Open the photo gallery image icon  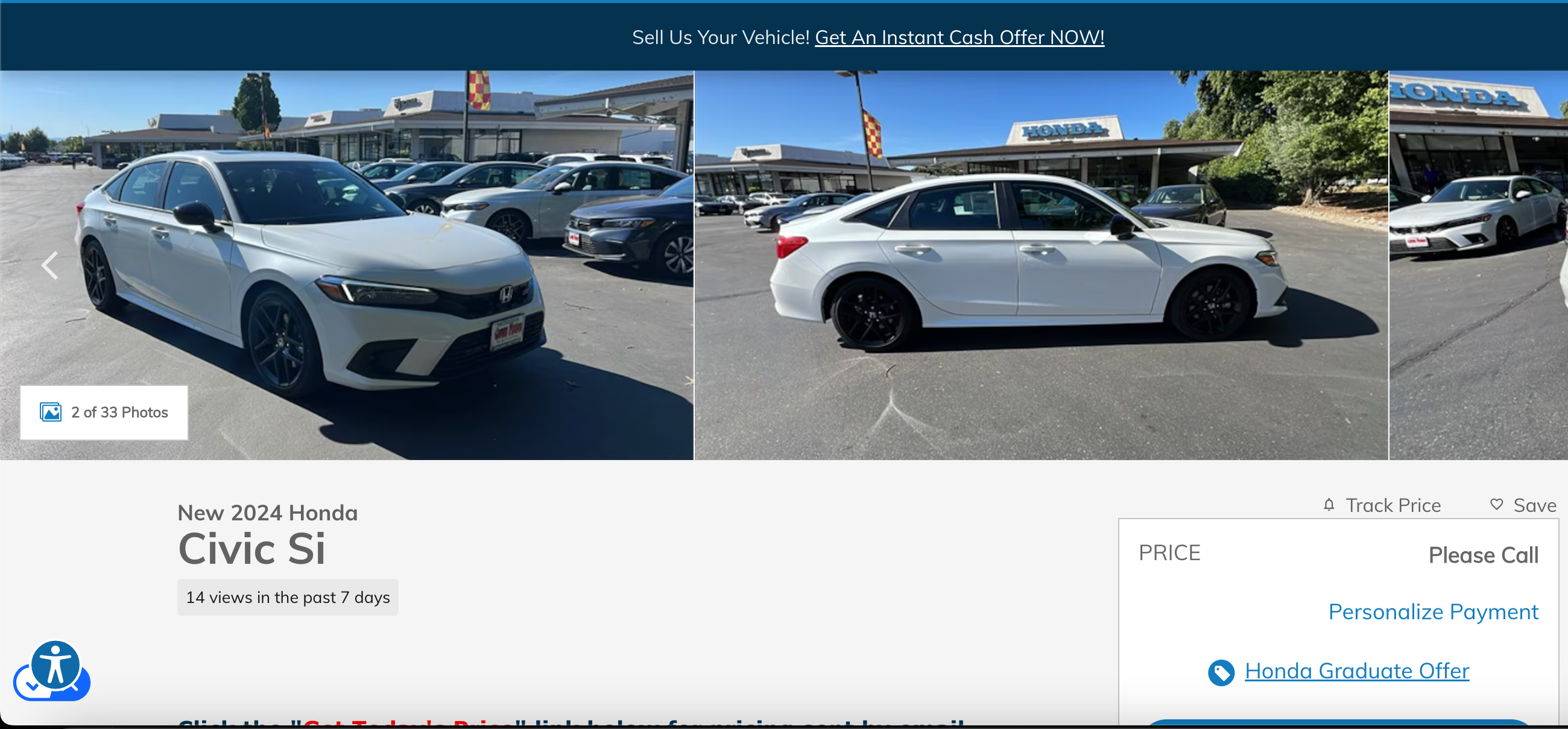51,412
